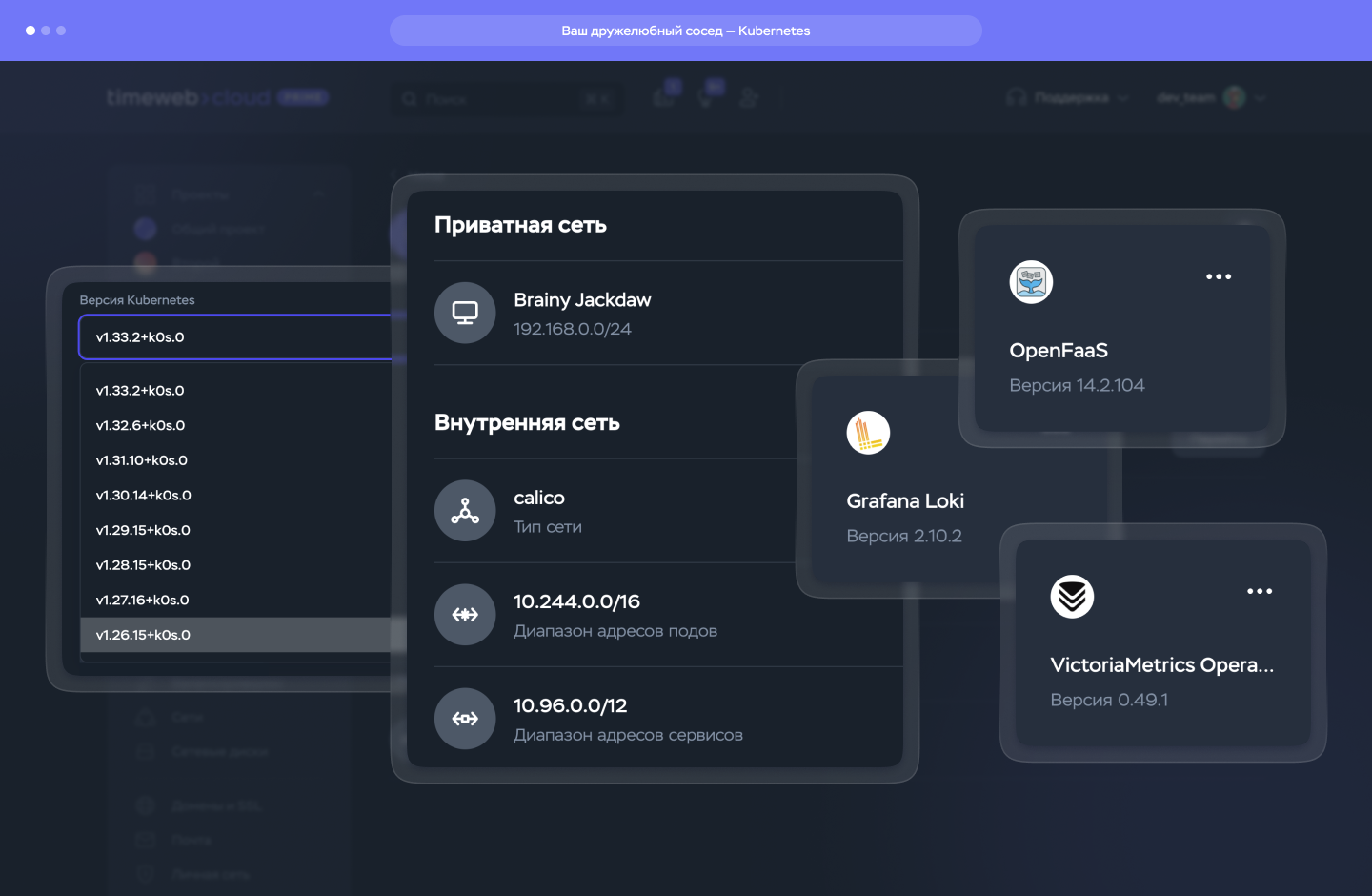Image resolution: width=1372 pixels, height=896 pixels.
Task: Open the OpenFaaS logo icon
Action: (1031, 282)
